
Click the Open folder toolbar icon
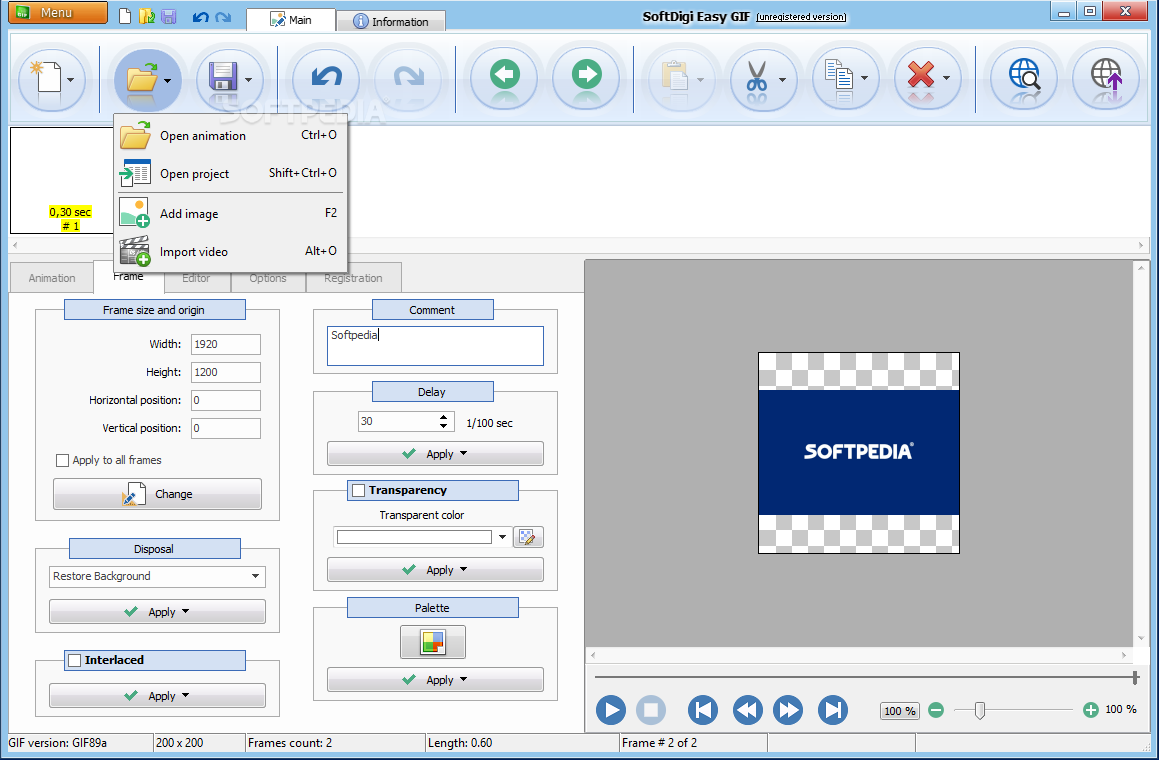coord(141,77)
